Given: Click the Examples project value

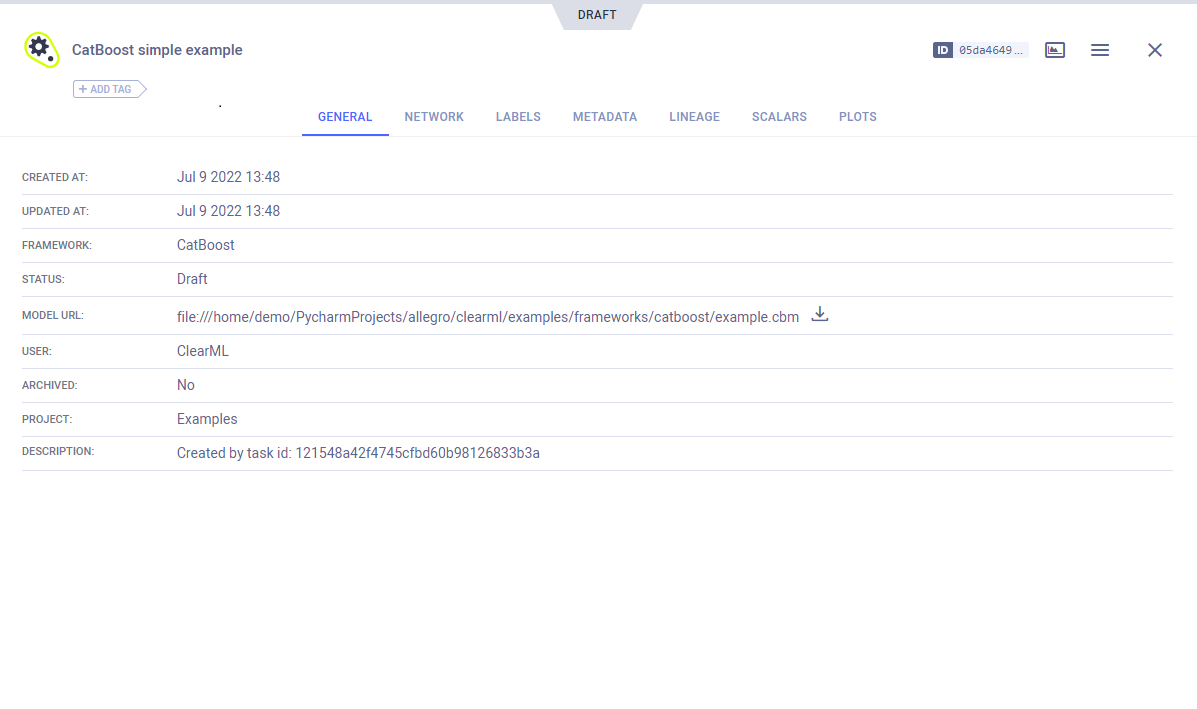Looking at the screenshot, I should click(207, 419).
